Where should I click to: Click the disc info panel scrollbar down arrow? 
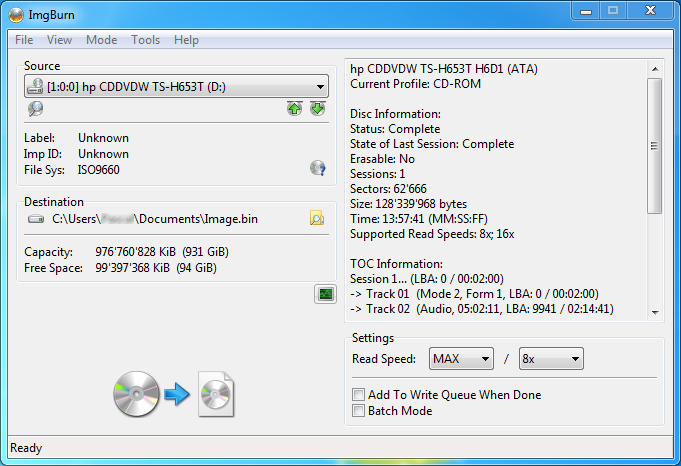(655, 312)
